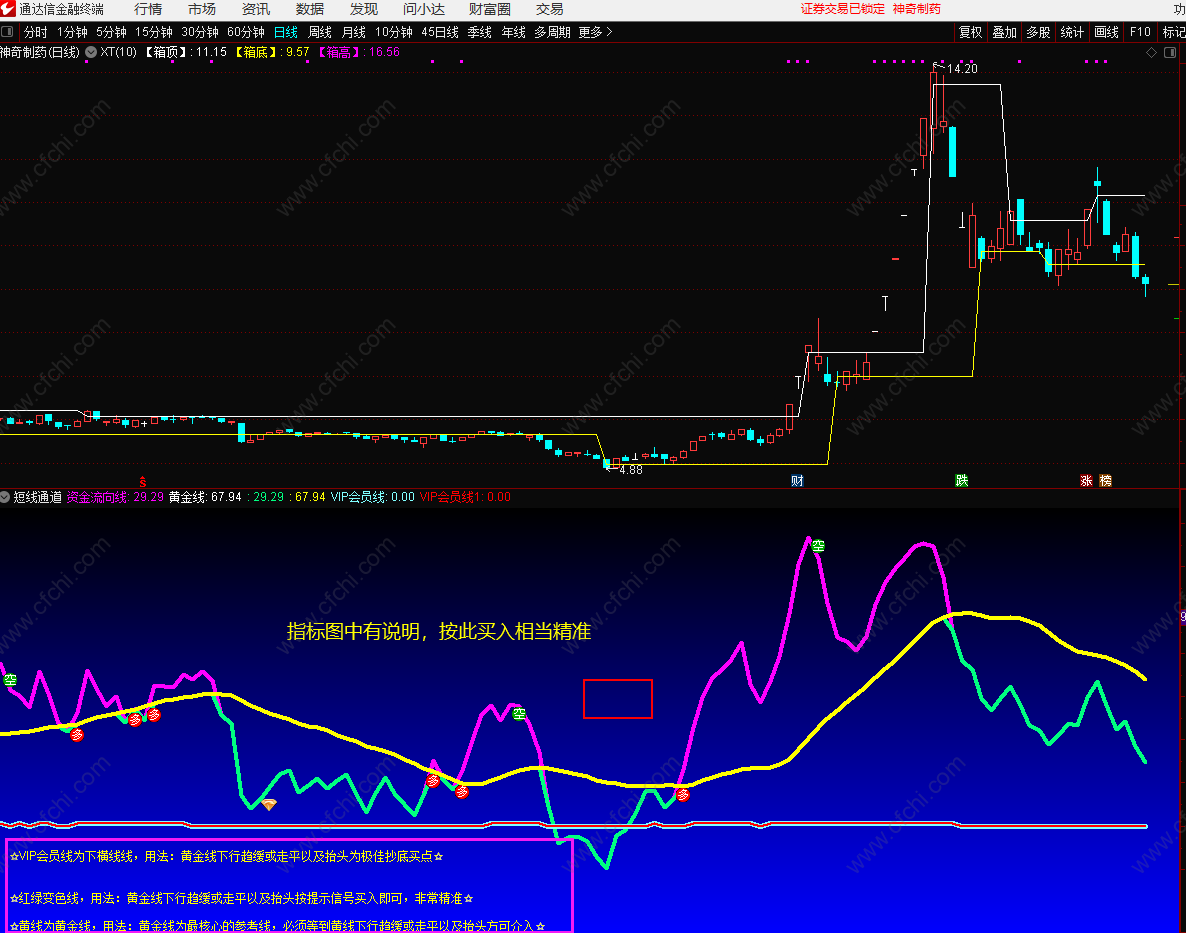Click the rightmost red 多 buy signal marker

pos(683,794)
